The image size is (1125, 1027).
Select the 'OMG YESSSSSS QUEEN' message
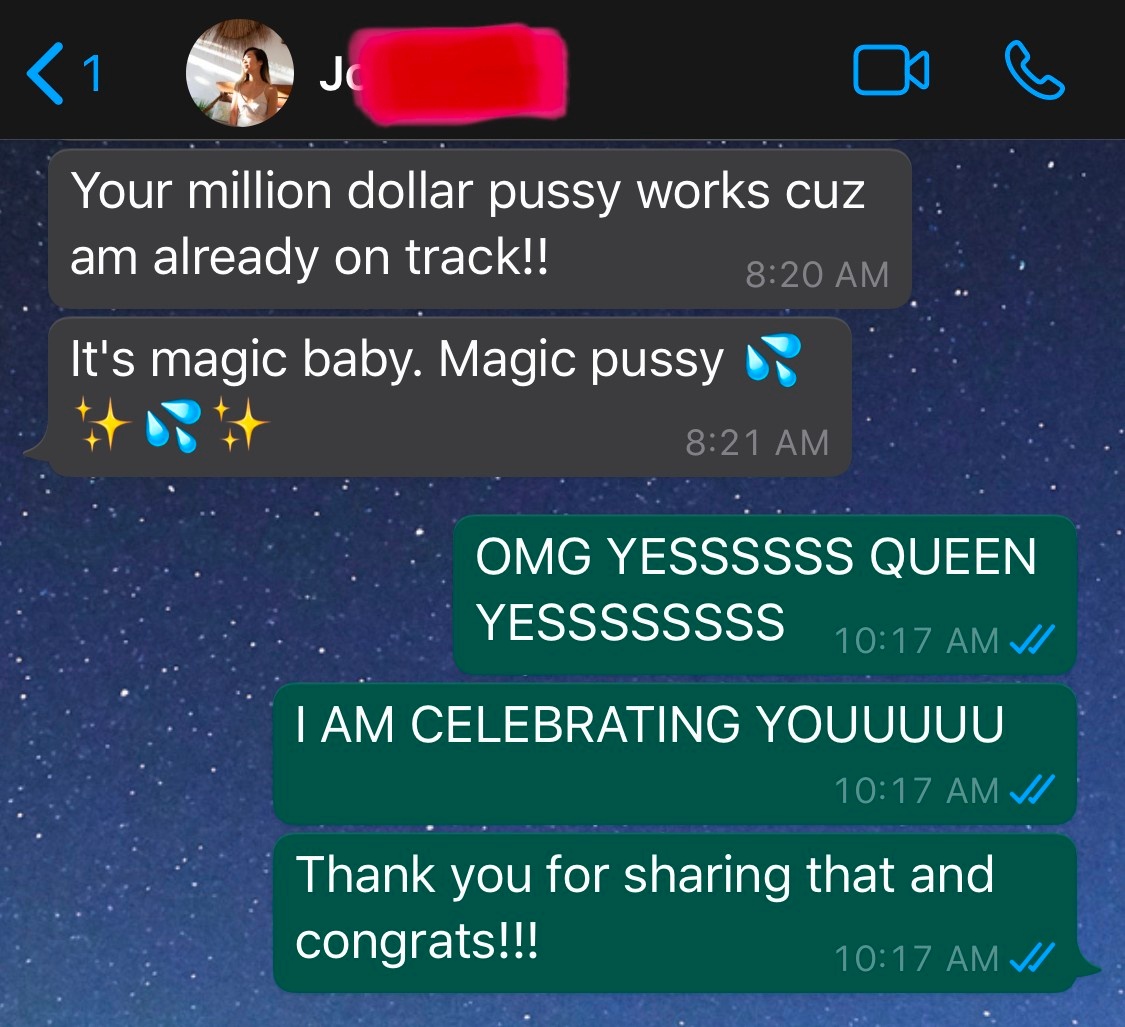[x=764, y=594]
